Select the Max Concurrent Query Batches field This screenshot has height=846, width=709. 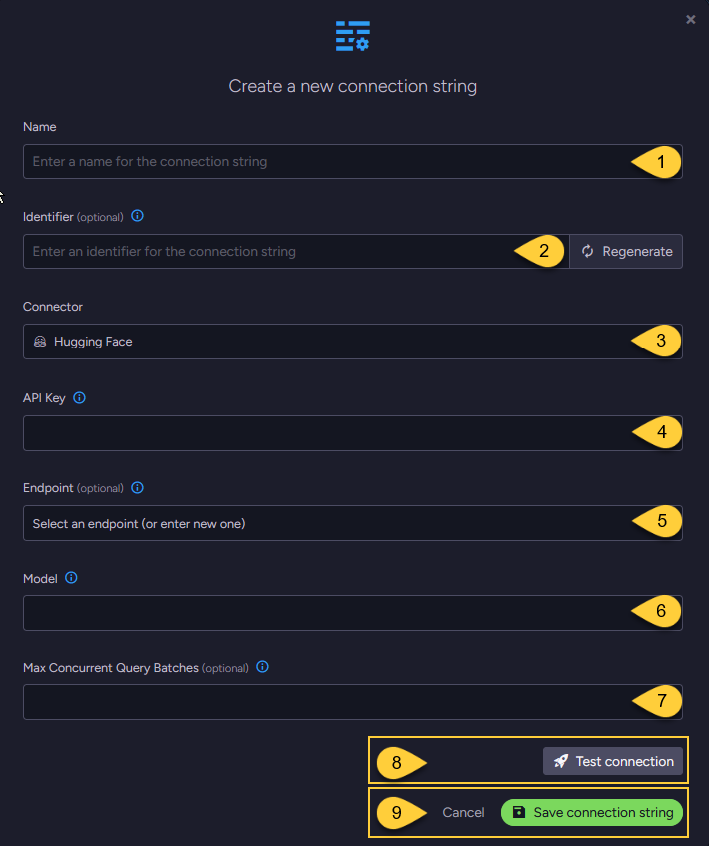[x=353, y=702]
